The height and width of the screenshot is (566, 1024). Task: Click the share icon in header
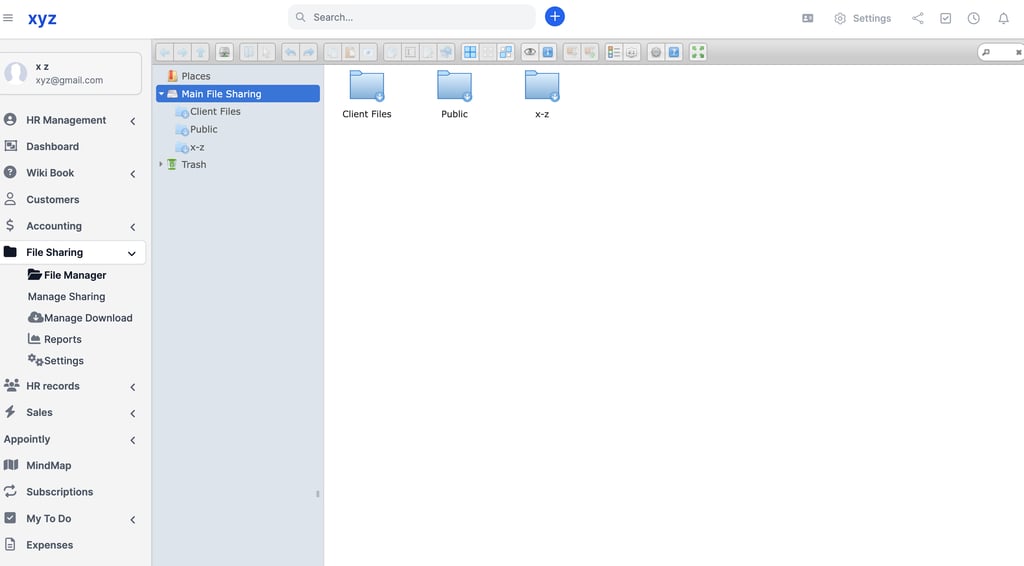(918, 18)
